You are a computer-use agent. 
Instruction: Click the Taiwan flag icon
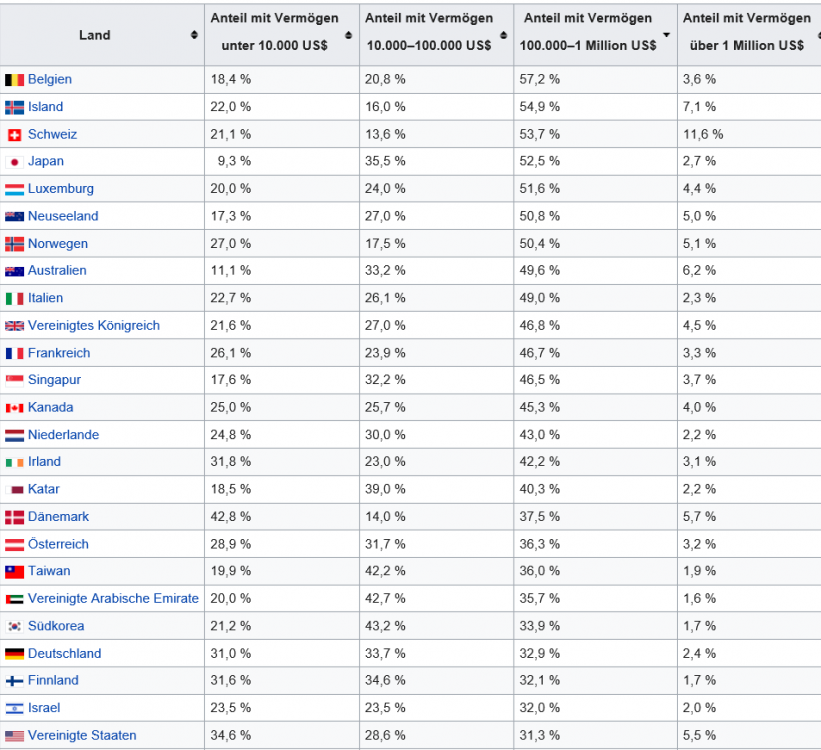tap(14, 572)
